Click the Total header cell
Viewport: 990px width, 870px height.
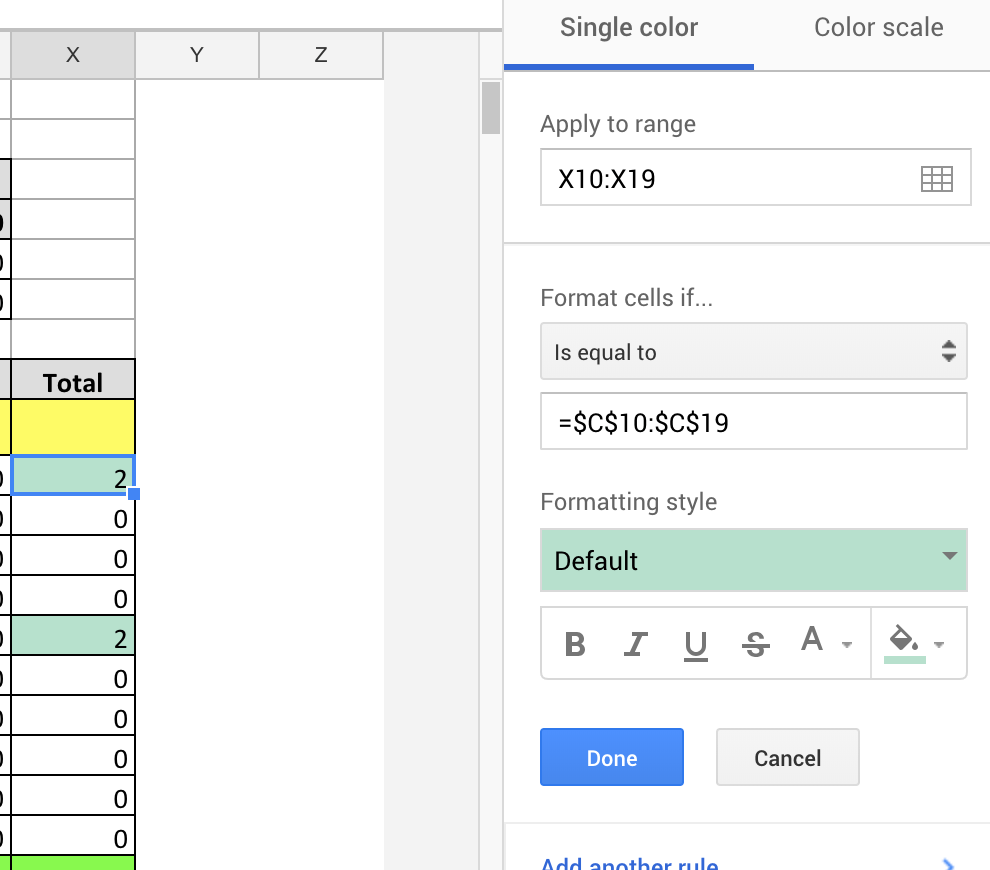(x=73, y=382)
